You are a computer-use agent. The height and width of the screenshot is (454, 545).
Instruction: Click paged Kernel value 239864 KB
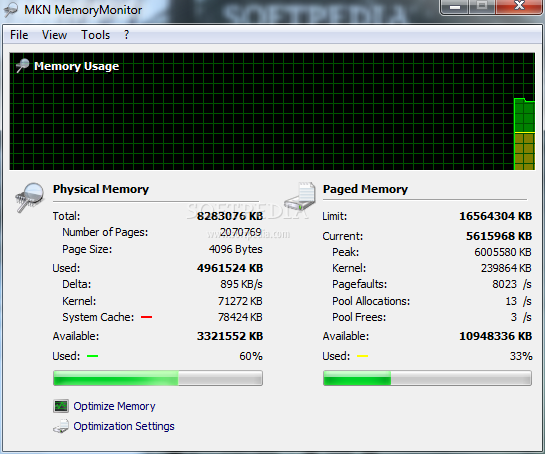pyautogui.click(x=506, y=268)
